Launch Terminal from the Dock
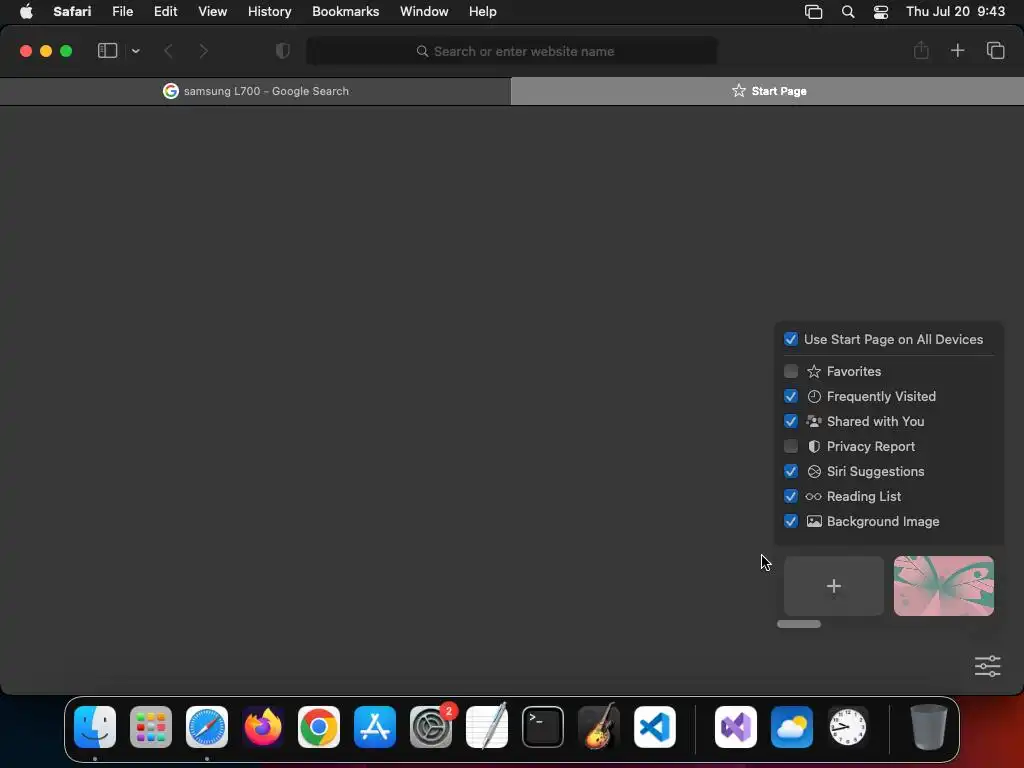This screenshot has height=768, width=1024. pyautogui.click(x=543, y=727)
